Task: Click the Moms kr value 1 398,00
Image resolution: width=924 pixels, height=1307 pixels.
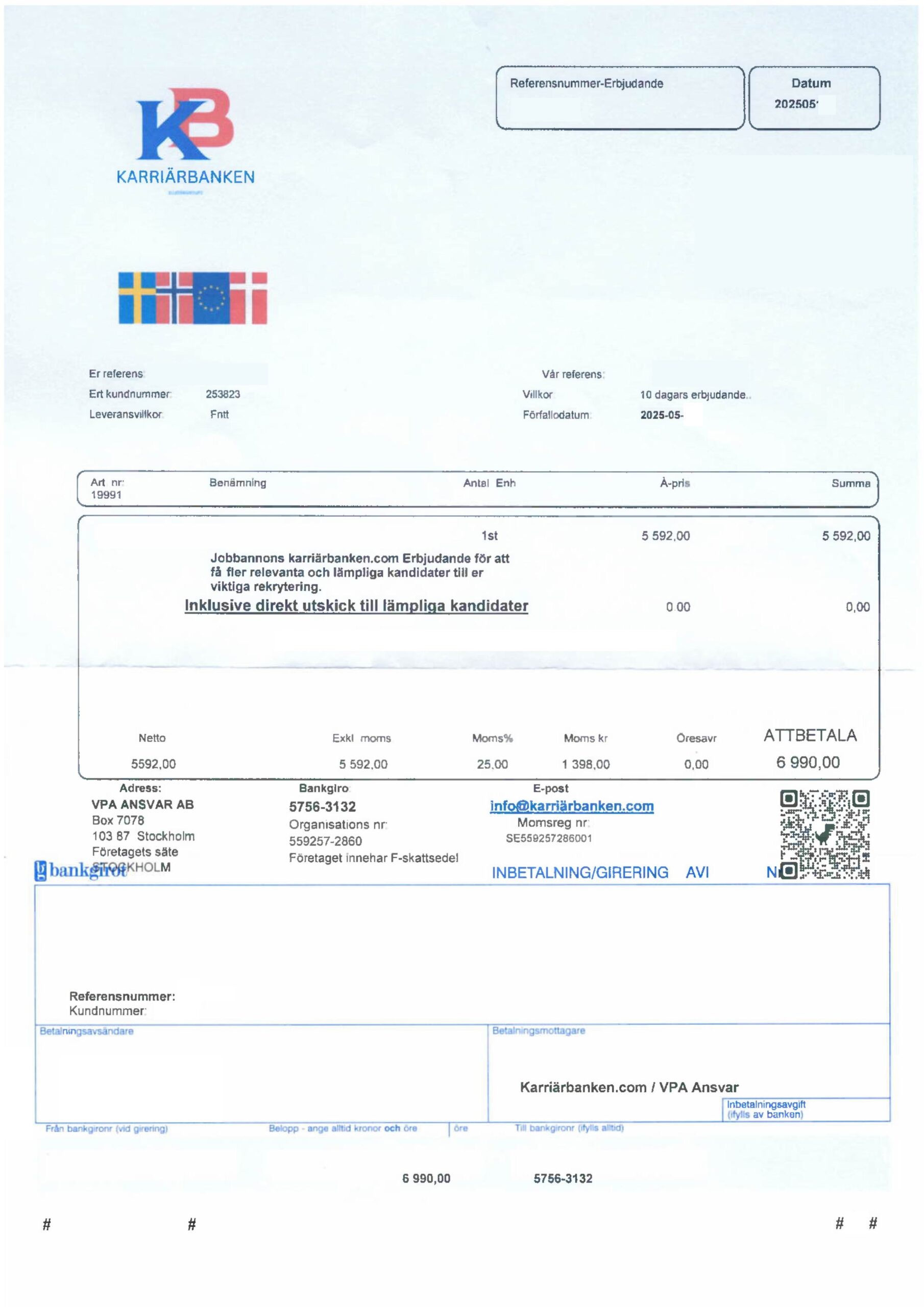Action: pos(586,764)
